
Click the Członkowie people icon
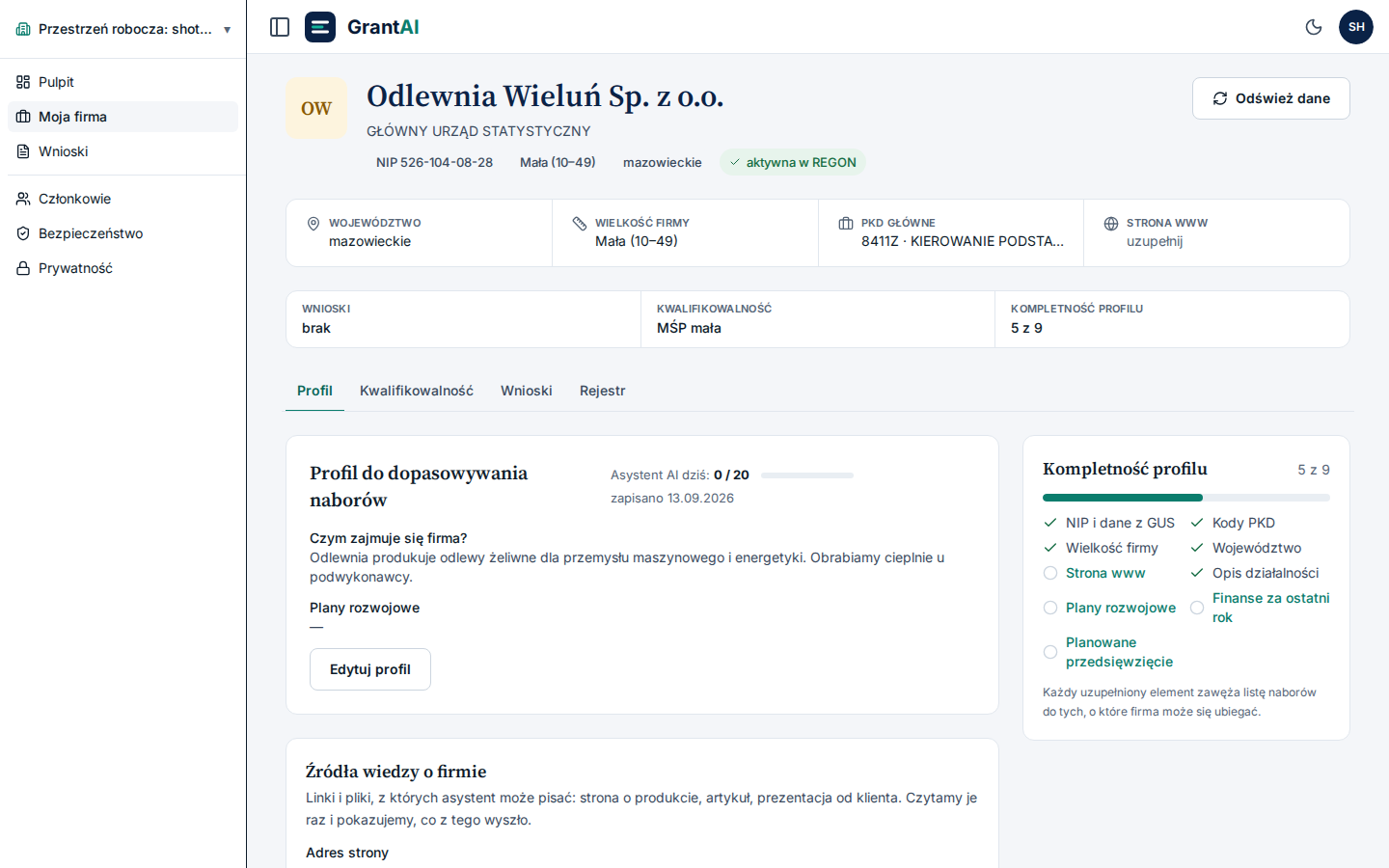point(23,199)
